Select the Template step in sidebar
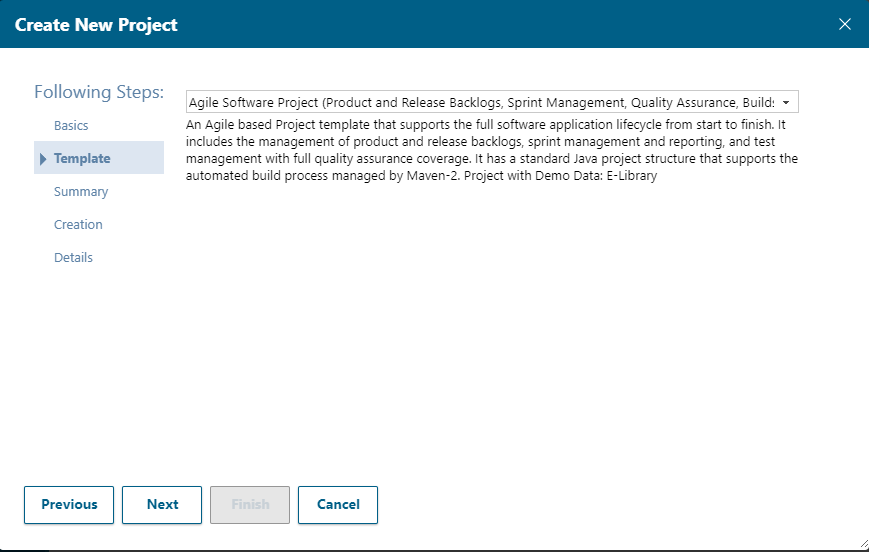The height and width of the screenshot is (552, 869). click(x=82, y=159)
